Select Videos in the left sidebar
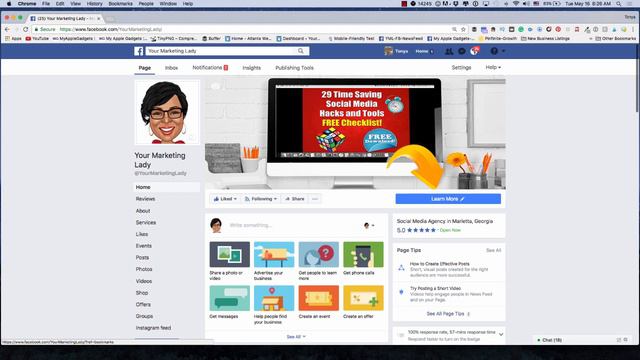The height and width of the screenshot is (360, 640). click(144, 281)
